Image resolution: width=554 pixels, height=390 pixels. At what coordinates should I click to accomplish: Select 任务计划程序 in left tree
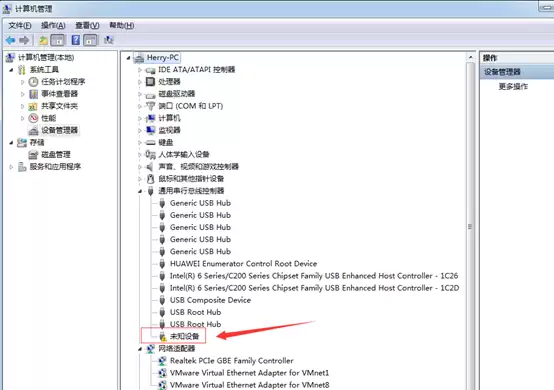click(63, 82)
